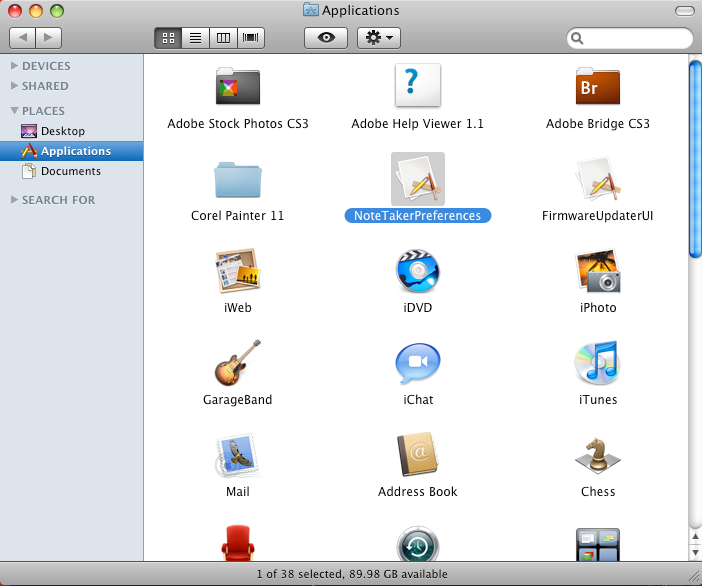Select the iChat speech bubble icon
Image resolution: width=702 pixels, height=586 pixels.
click(418, 363)
